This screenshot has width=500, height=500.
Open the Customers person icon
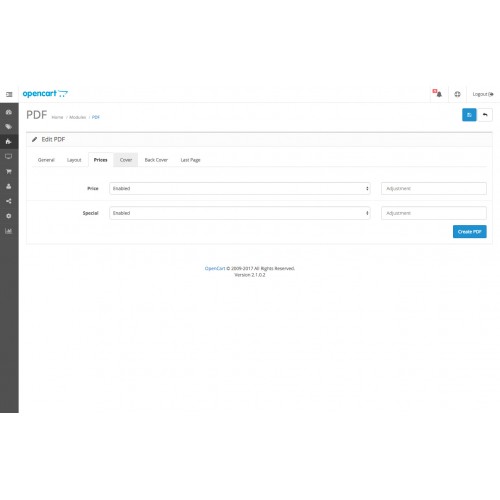click(9, 186)
